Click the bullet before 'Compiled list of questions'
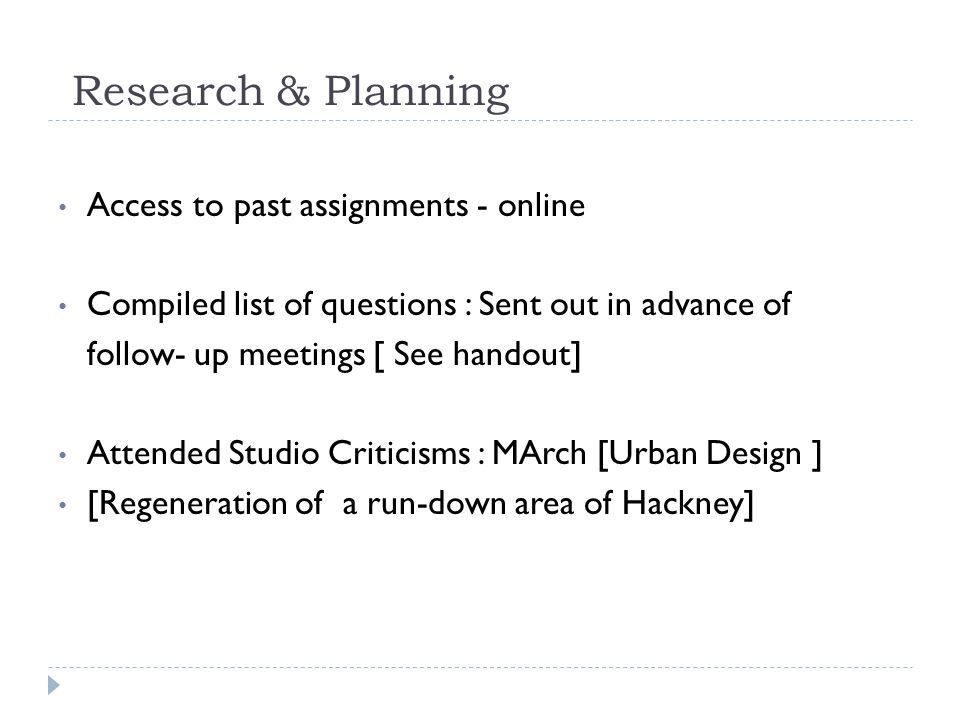This screenshot has height=720, width=960. pyautogui.click(x=62, y=306)
